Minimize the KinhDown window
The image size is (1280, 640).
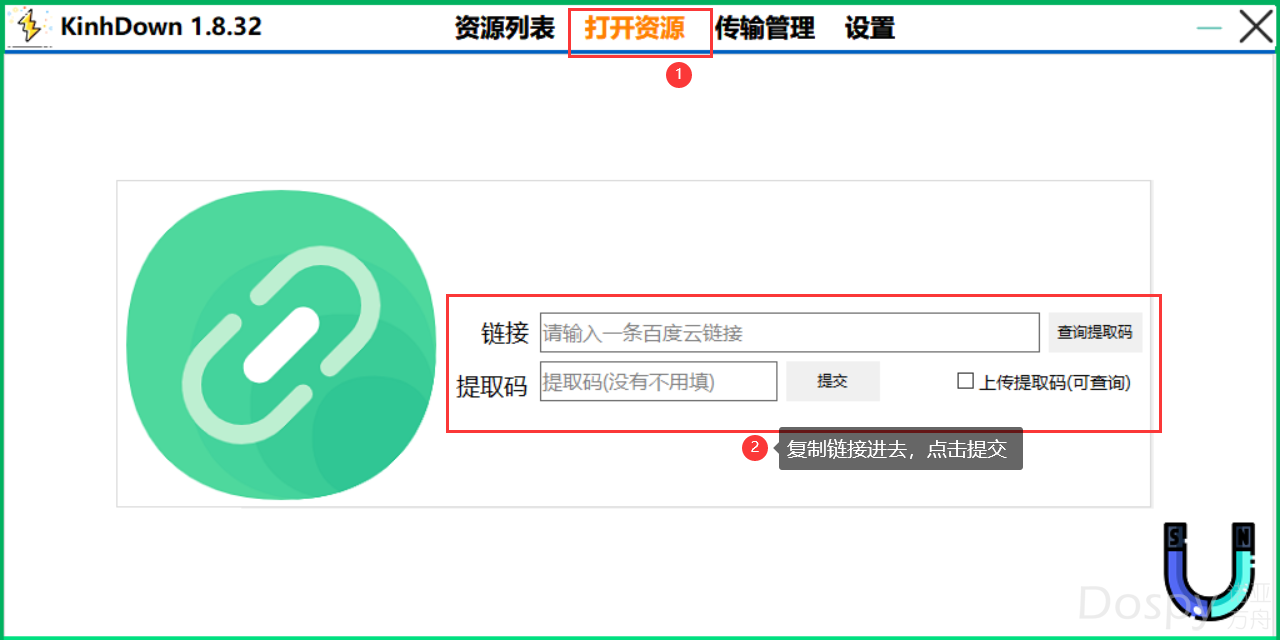(x=1209, y=28)
